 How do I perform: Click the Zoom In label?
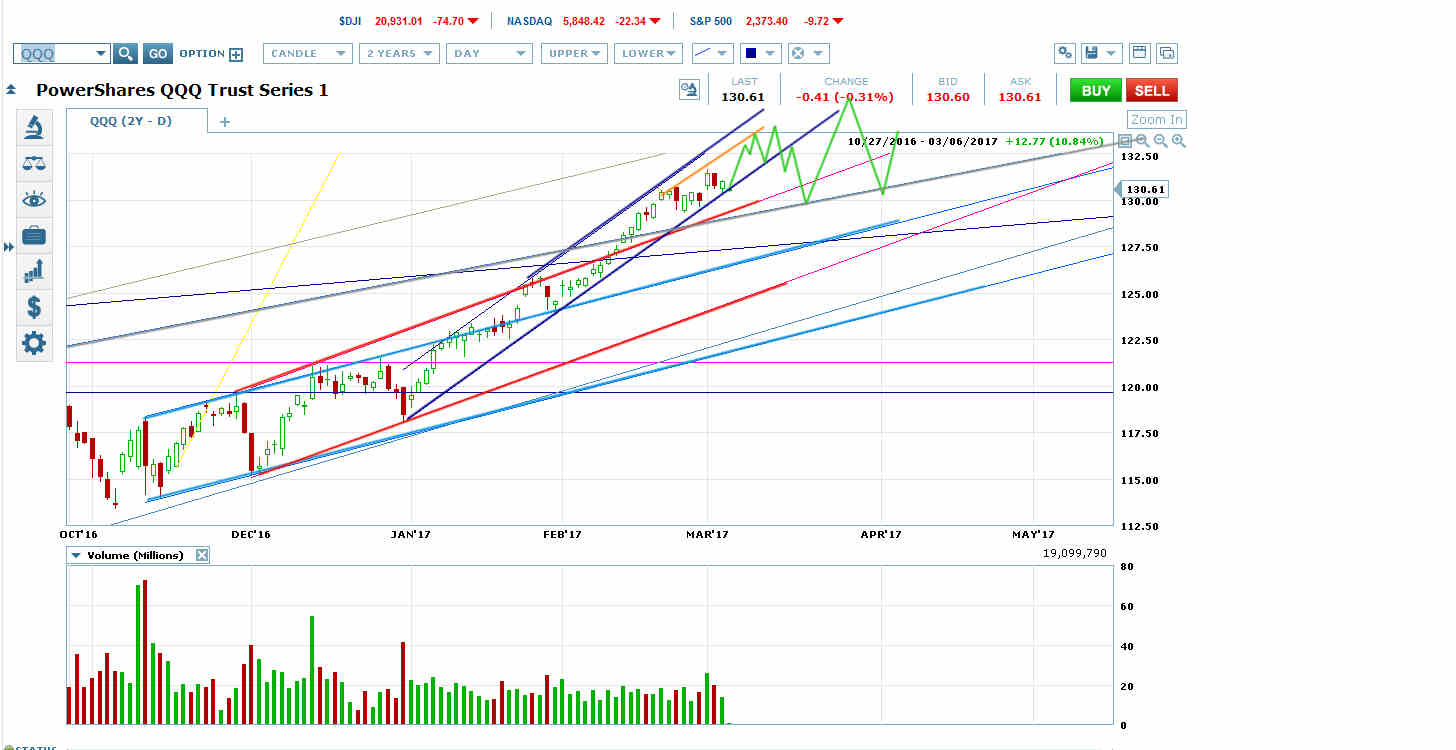click(1157, 119)
